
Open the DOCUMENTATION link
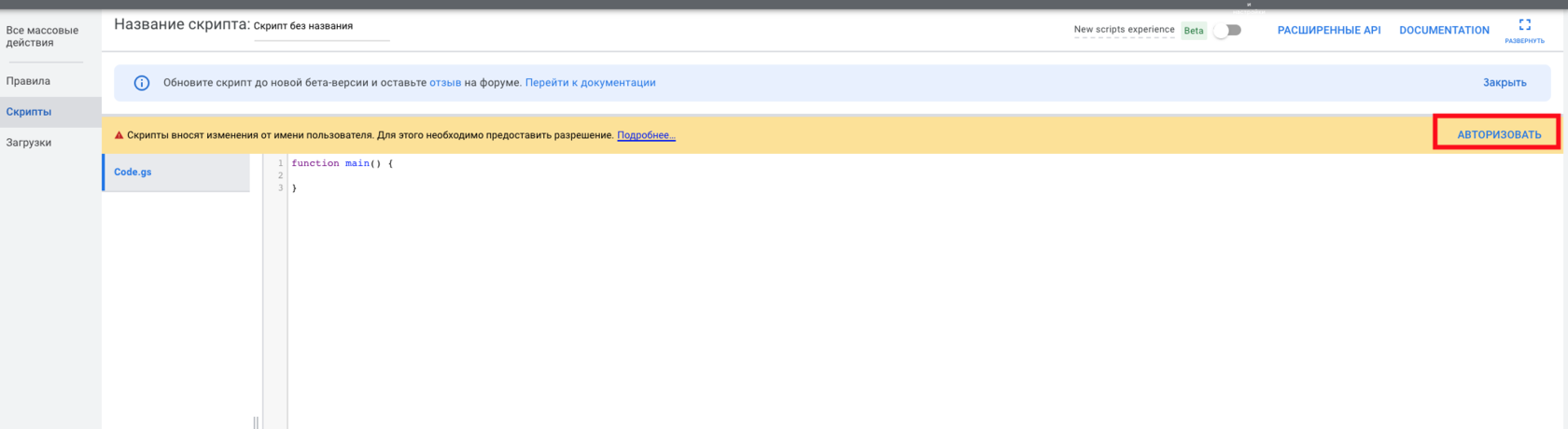(x=1444, y=30)
